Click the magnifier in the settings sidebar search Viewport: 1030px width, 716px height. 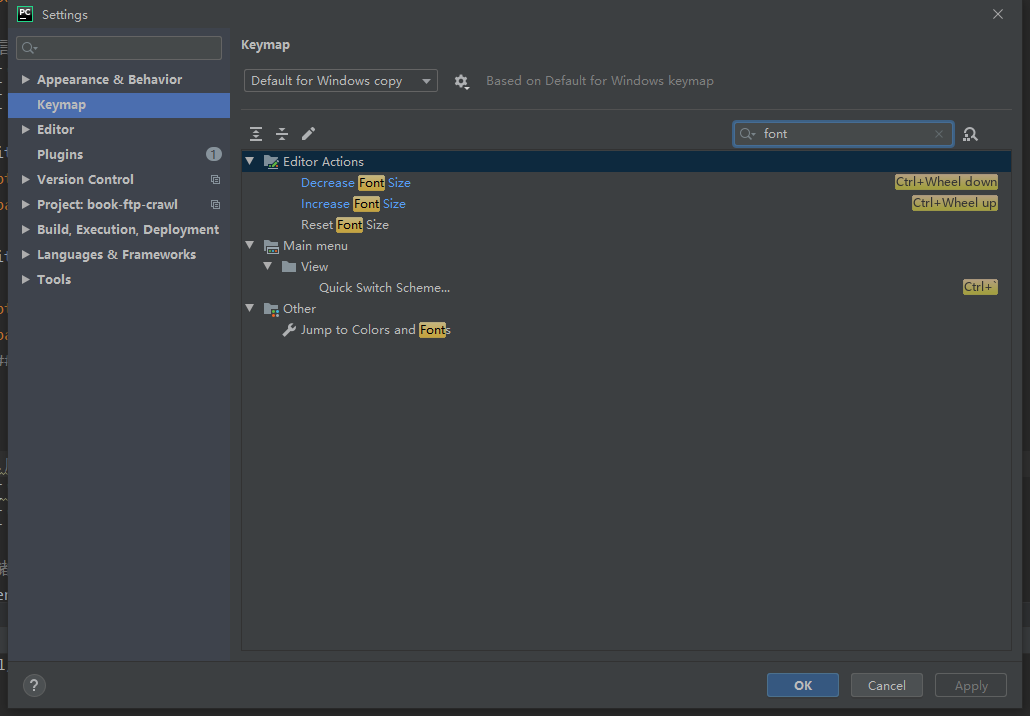click(30, 48)
